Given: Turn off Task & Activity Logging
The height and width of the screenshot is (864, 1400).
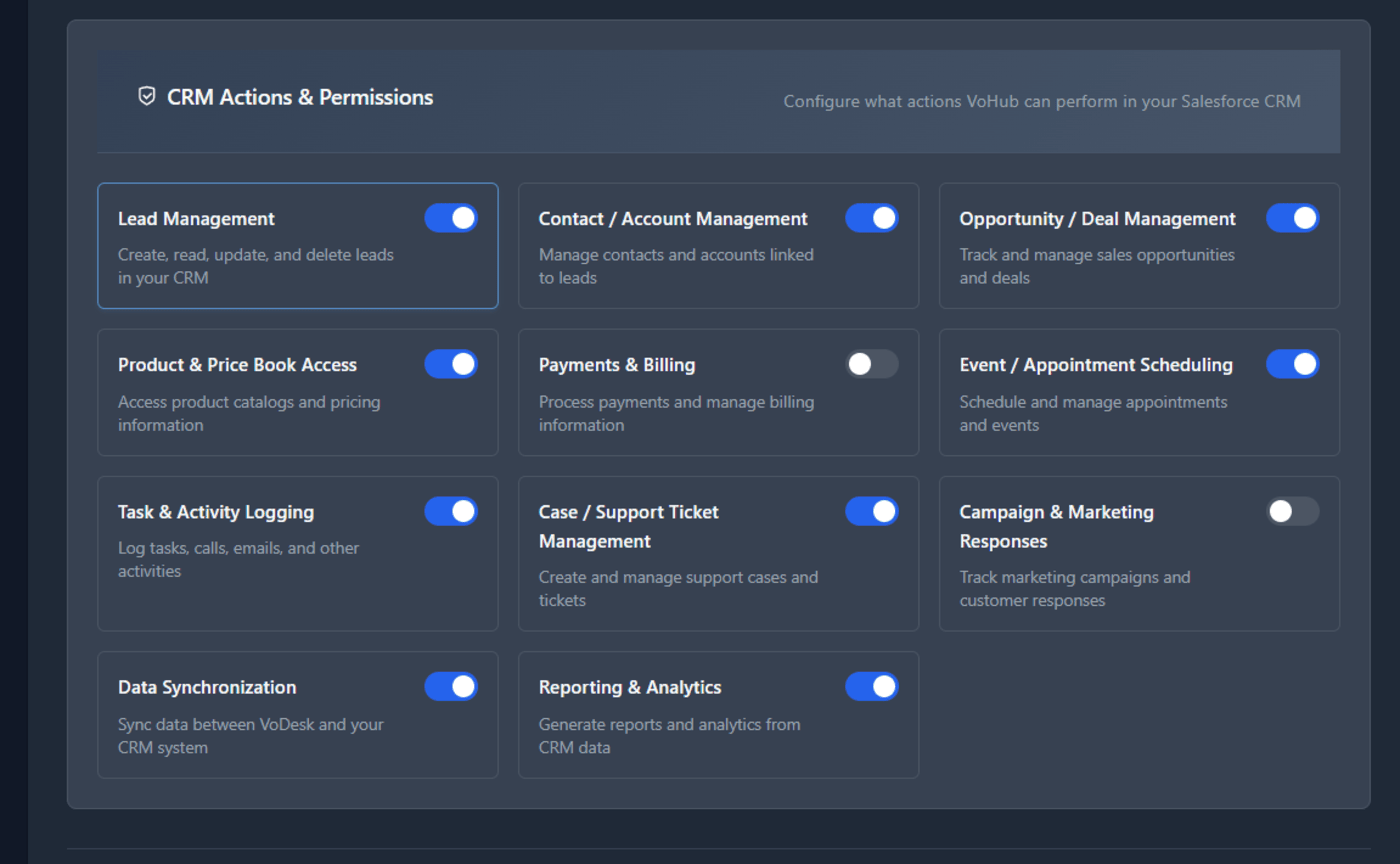Looking at the screenshot, I should click(451, 511).
